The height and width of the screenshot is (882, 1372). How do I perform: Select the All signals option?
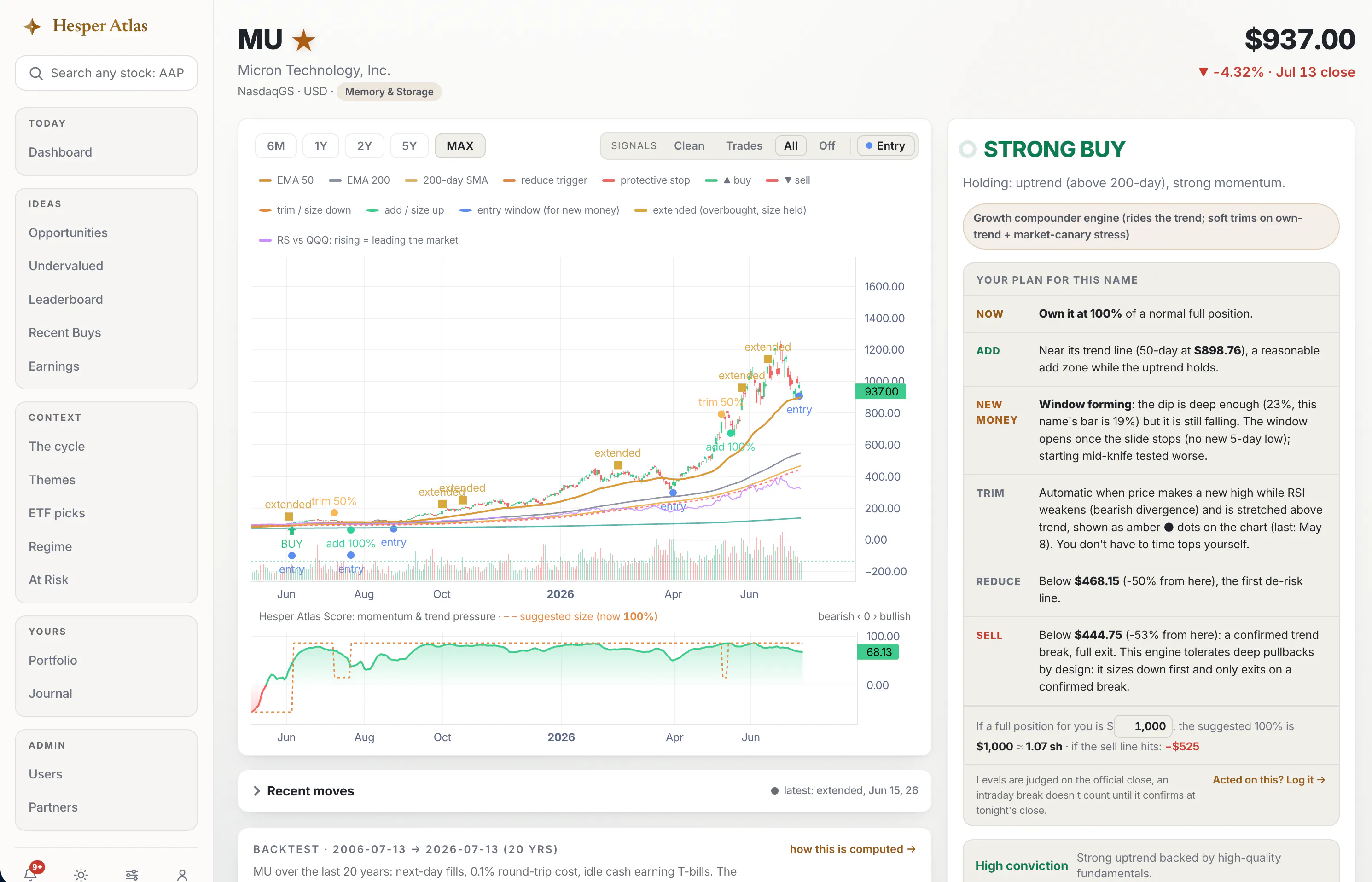pyautogui.click(x=791, y=145)
